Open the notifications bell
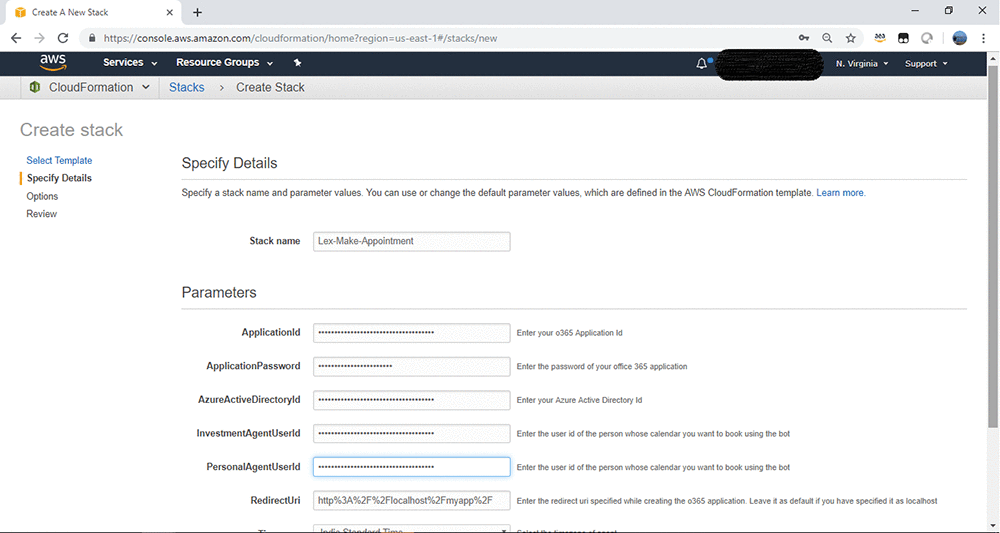Viewport: 1000px width, 533px height. pos(702,63)
